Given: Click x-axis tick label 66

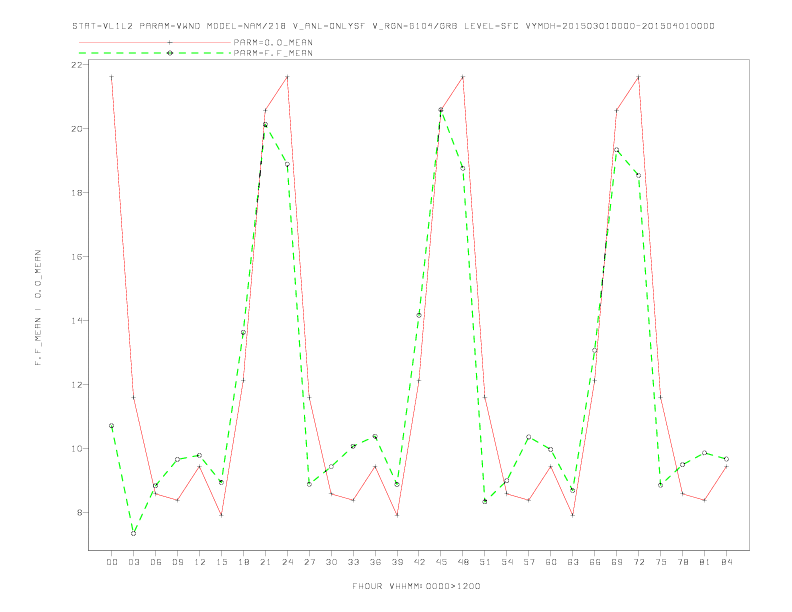Looking at the screenshot, I should point(595,562).
